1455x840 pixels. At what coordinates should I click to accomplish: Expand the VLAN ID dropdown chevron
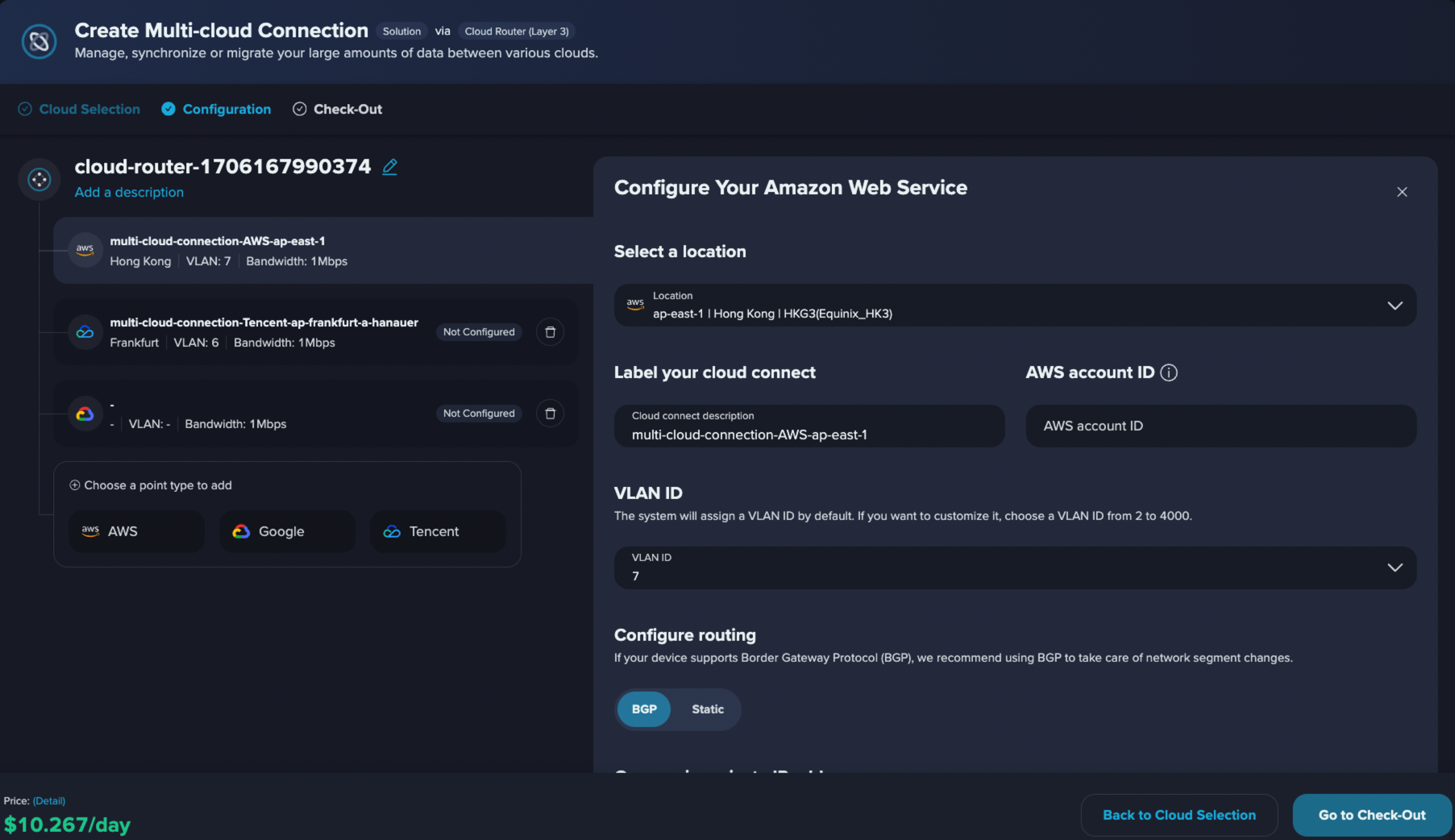[x=1395, y=568]
